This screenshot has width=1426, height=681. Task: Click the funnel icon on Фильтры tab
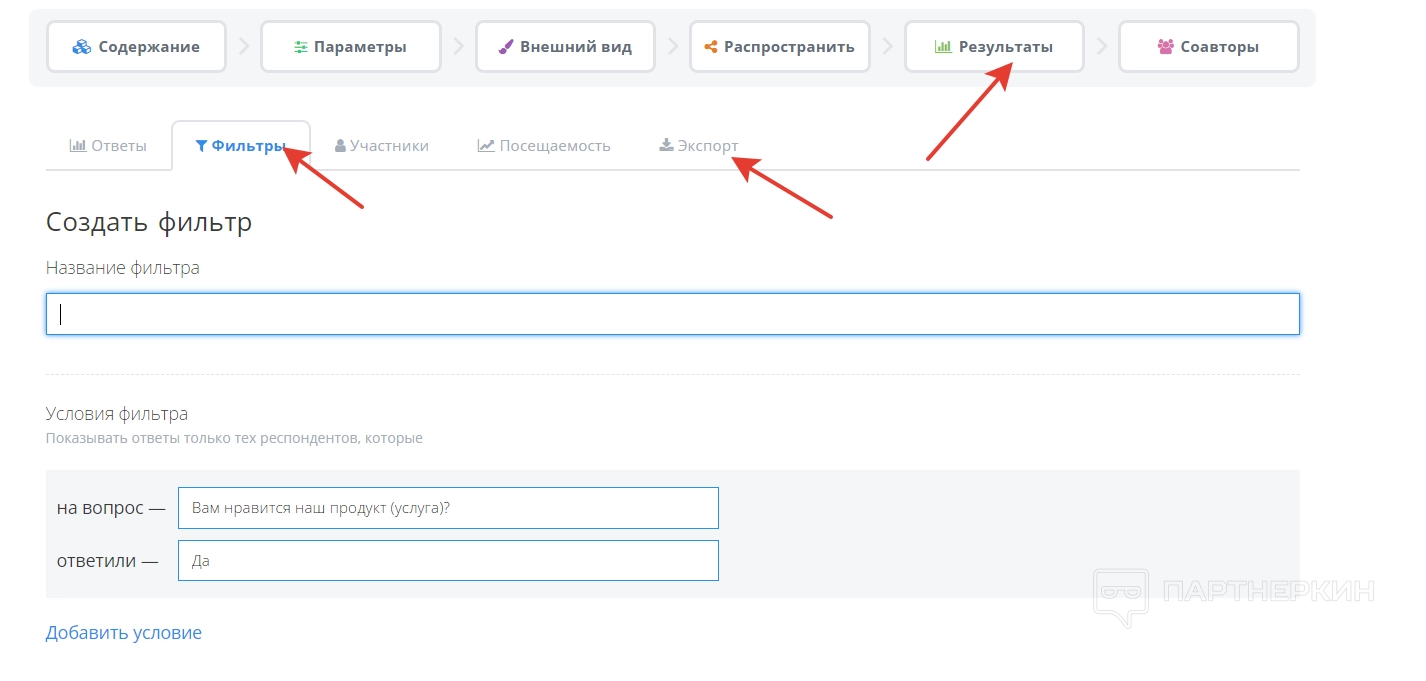(x=201, y=146)
